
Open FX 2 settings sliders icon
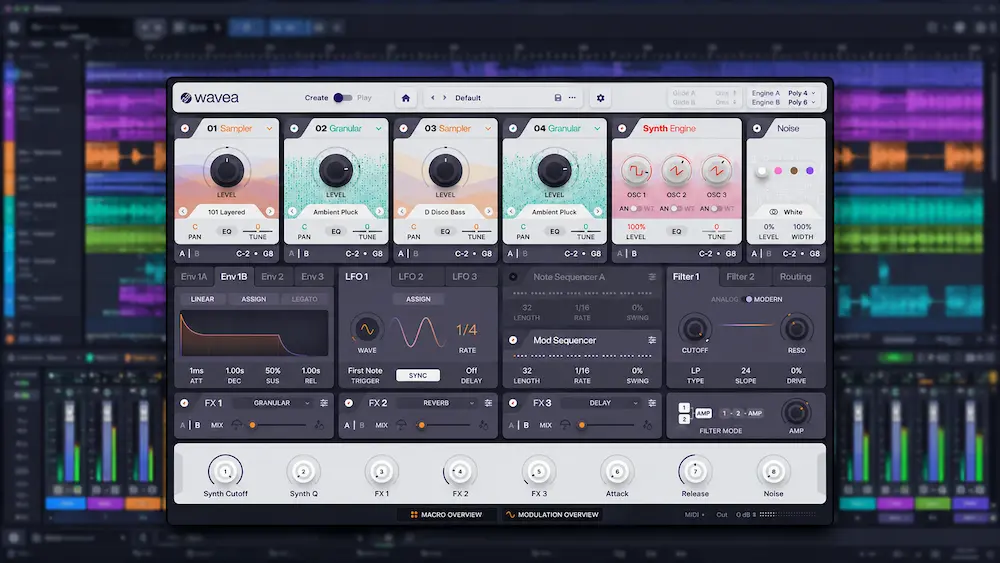pos(488,403)
